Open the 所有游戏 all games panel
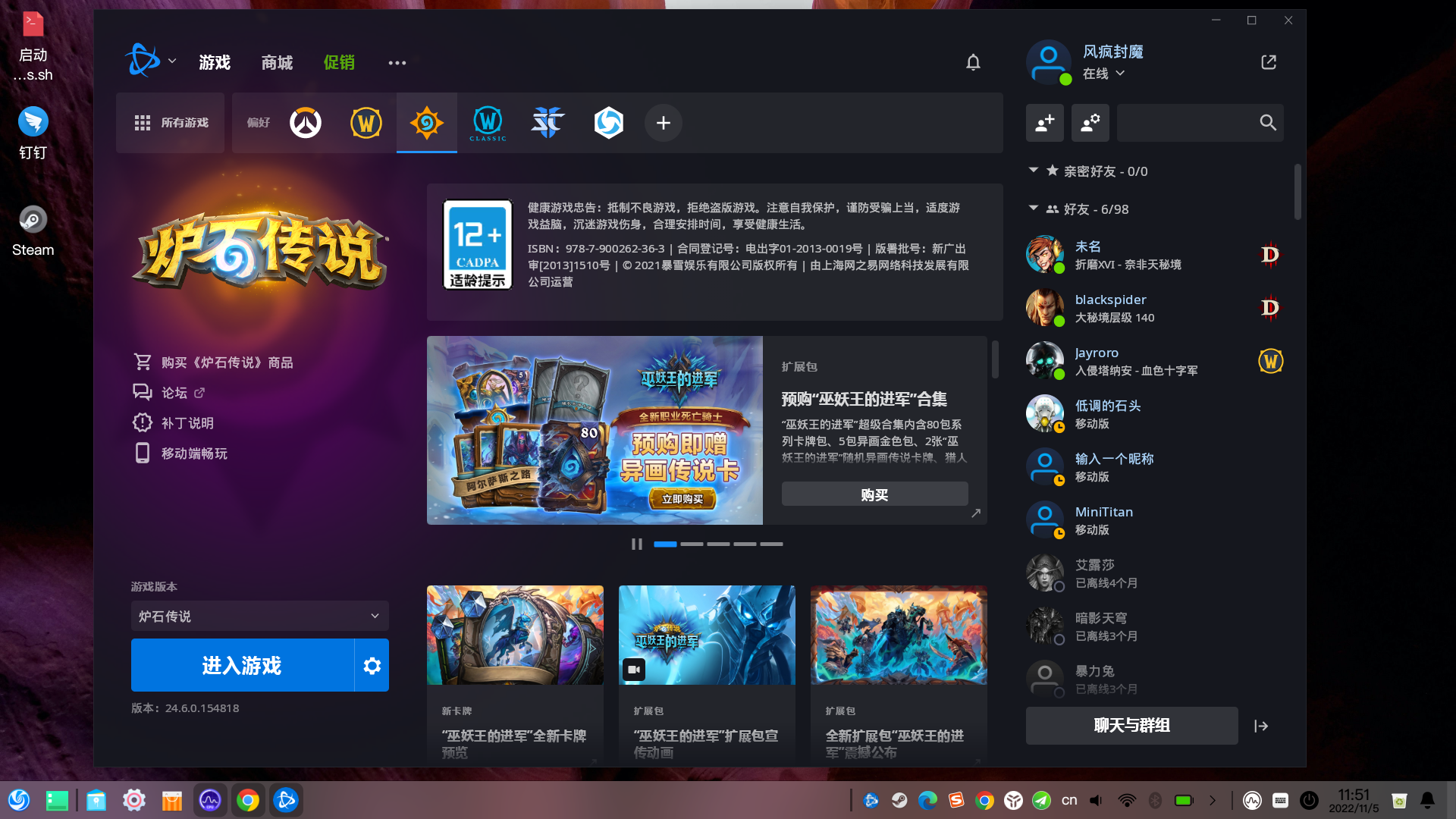The image size is (1456, 819). 170,122
